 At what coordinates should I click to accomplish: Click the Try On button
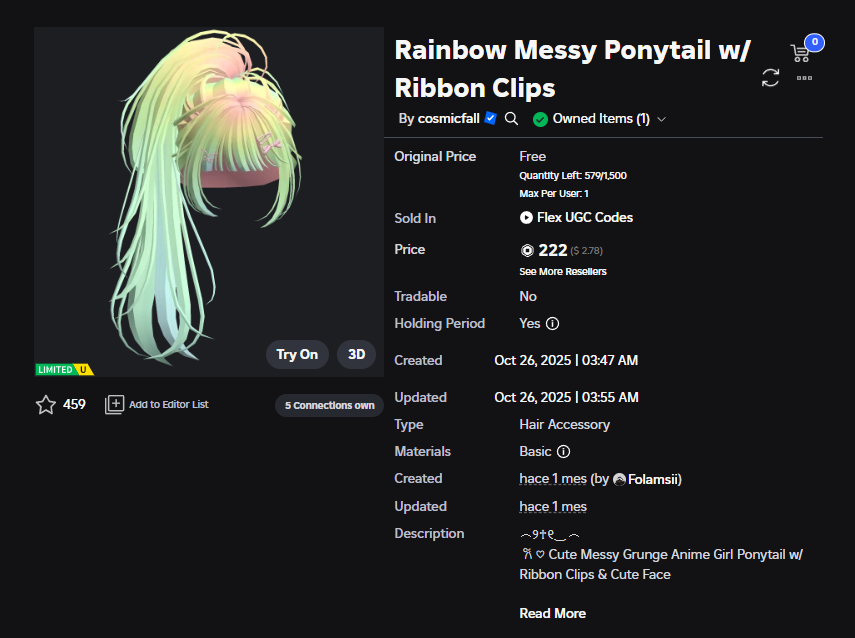click(x=297, y=354)
